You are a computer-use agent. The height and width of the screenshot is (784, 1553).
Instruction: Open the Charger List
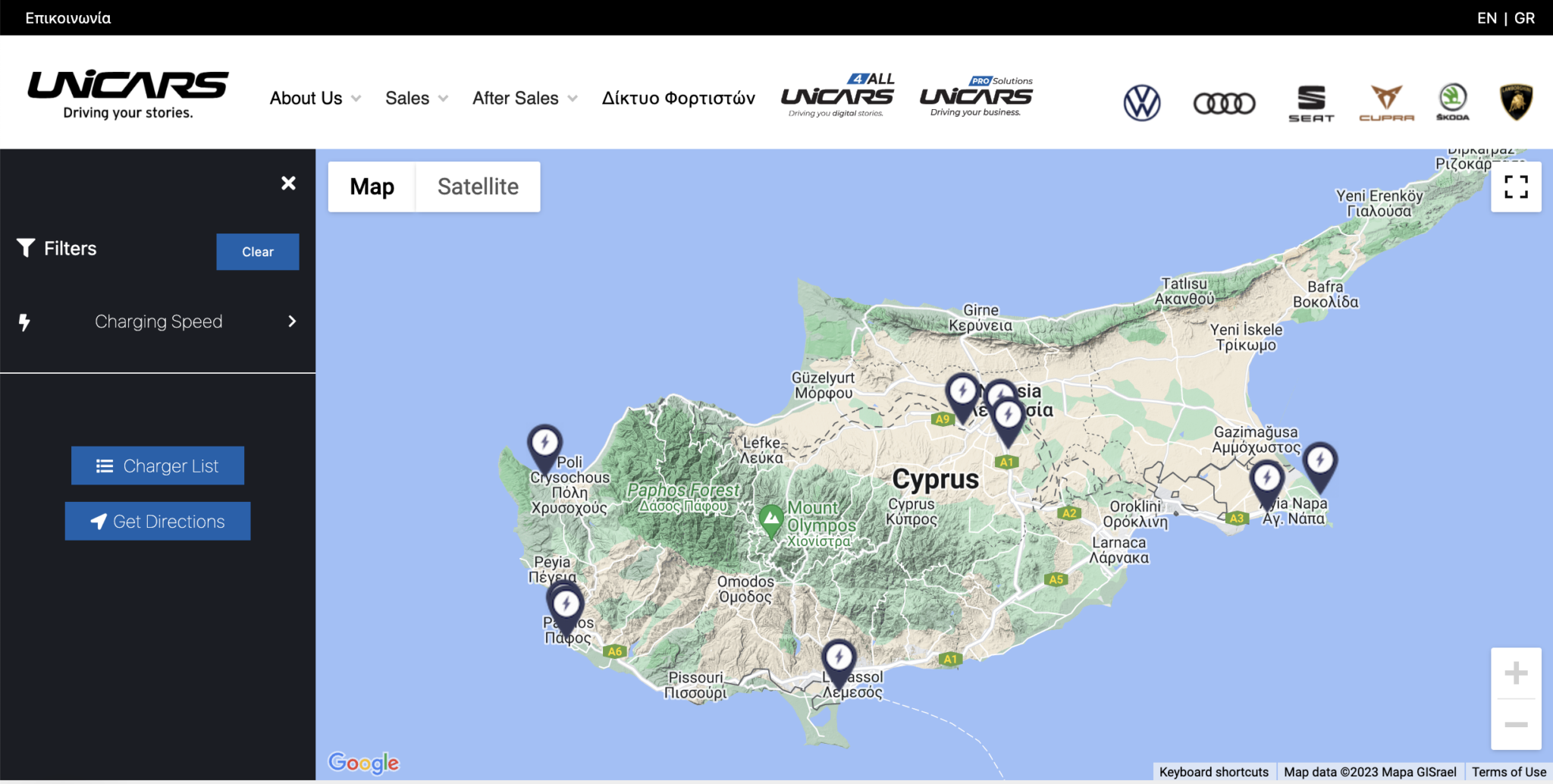coord(158,466)
